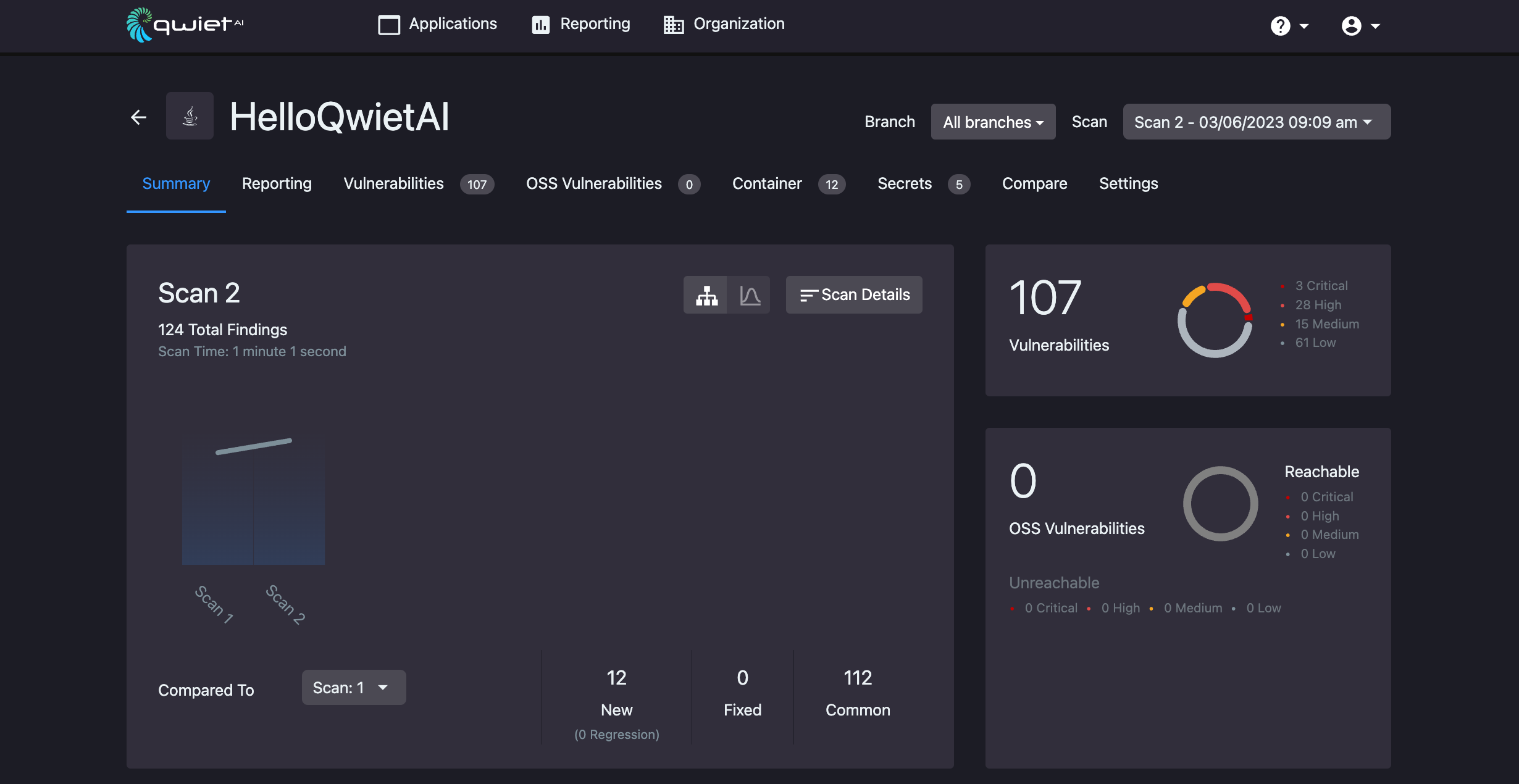The height and width of the screenshot is (784, 1519).
Task: Open the Applications menu item
Action: [437, 24]
